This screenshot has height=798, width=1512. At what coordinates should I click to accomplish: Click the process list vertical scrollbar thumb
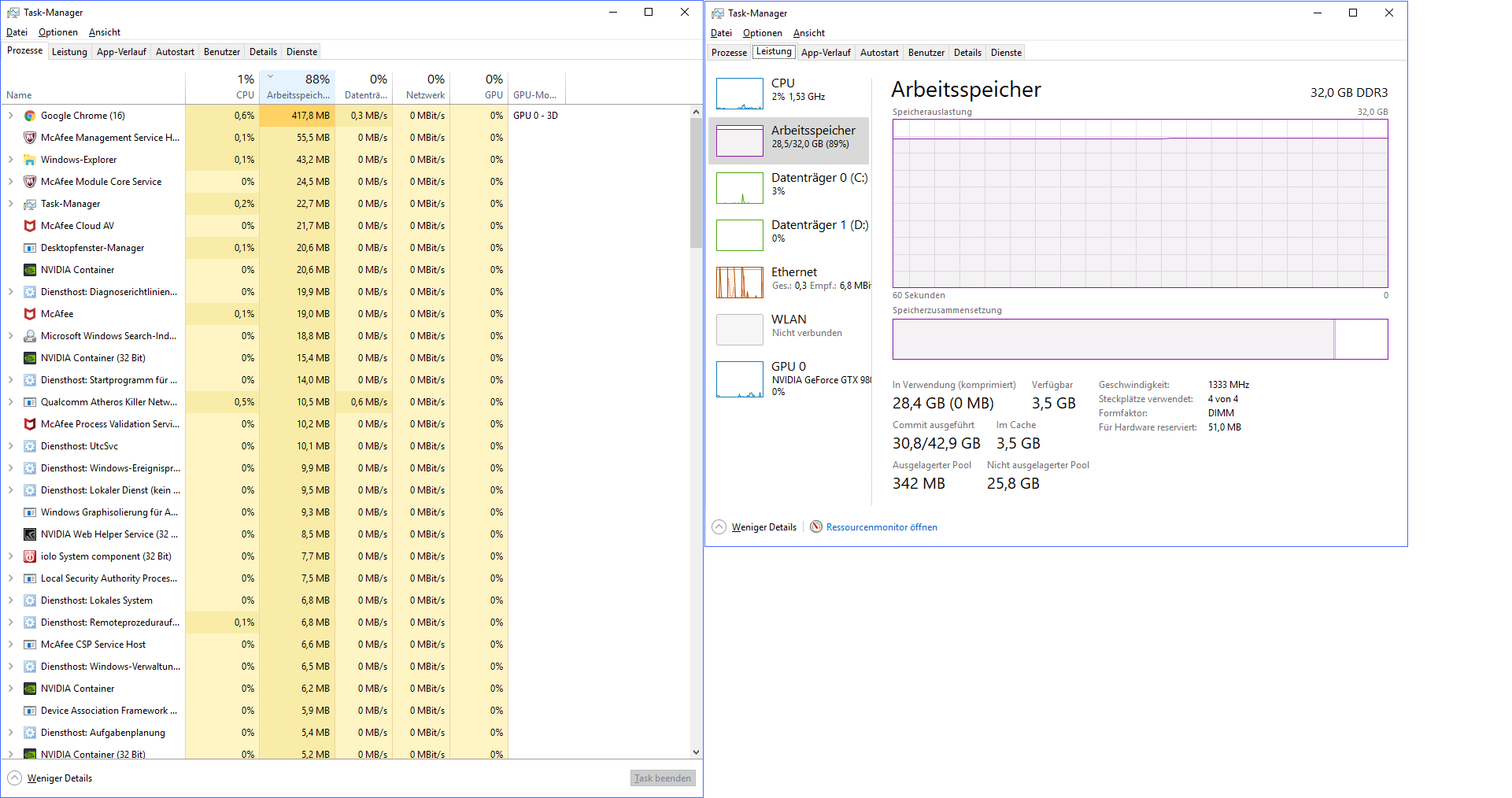pos(696,183)
